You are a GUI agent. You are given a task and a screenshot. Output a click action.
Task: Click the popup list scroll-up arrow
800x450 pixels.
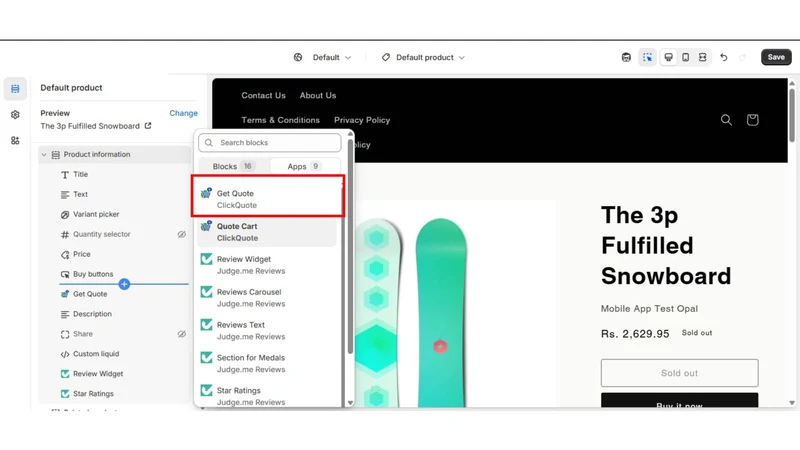350,134
